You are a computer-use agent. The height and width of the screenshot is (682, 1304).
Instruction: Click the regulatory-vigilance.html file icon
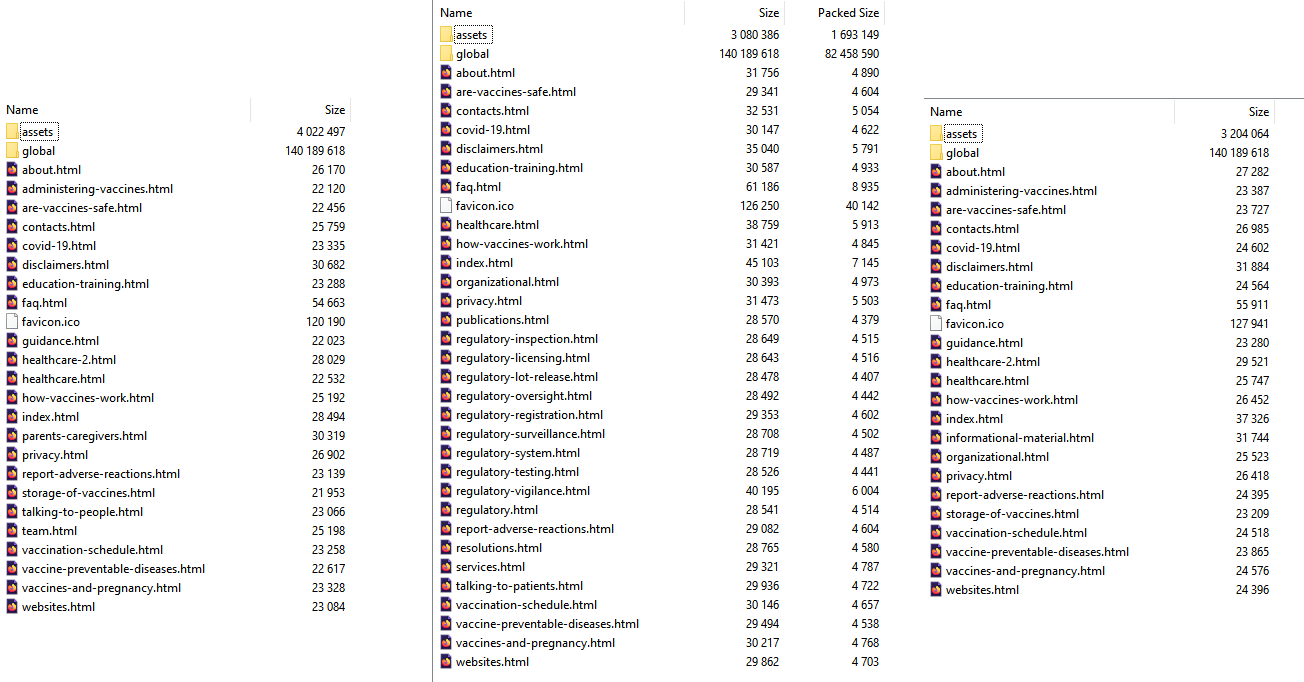(446, 491)
